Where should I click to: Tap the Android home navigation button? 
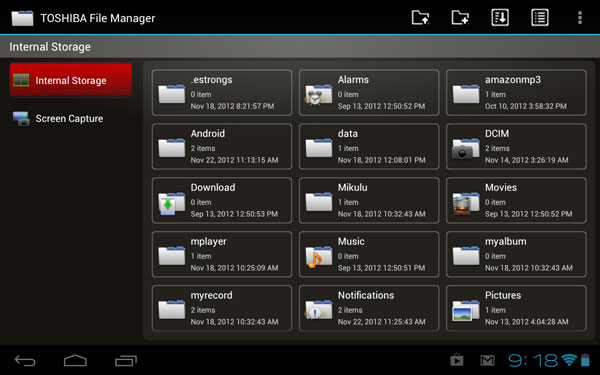click(x=75, y=360)
